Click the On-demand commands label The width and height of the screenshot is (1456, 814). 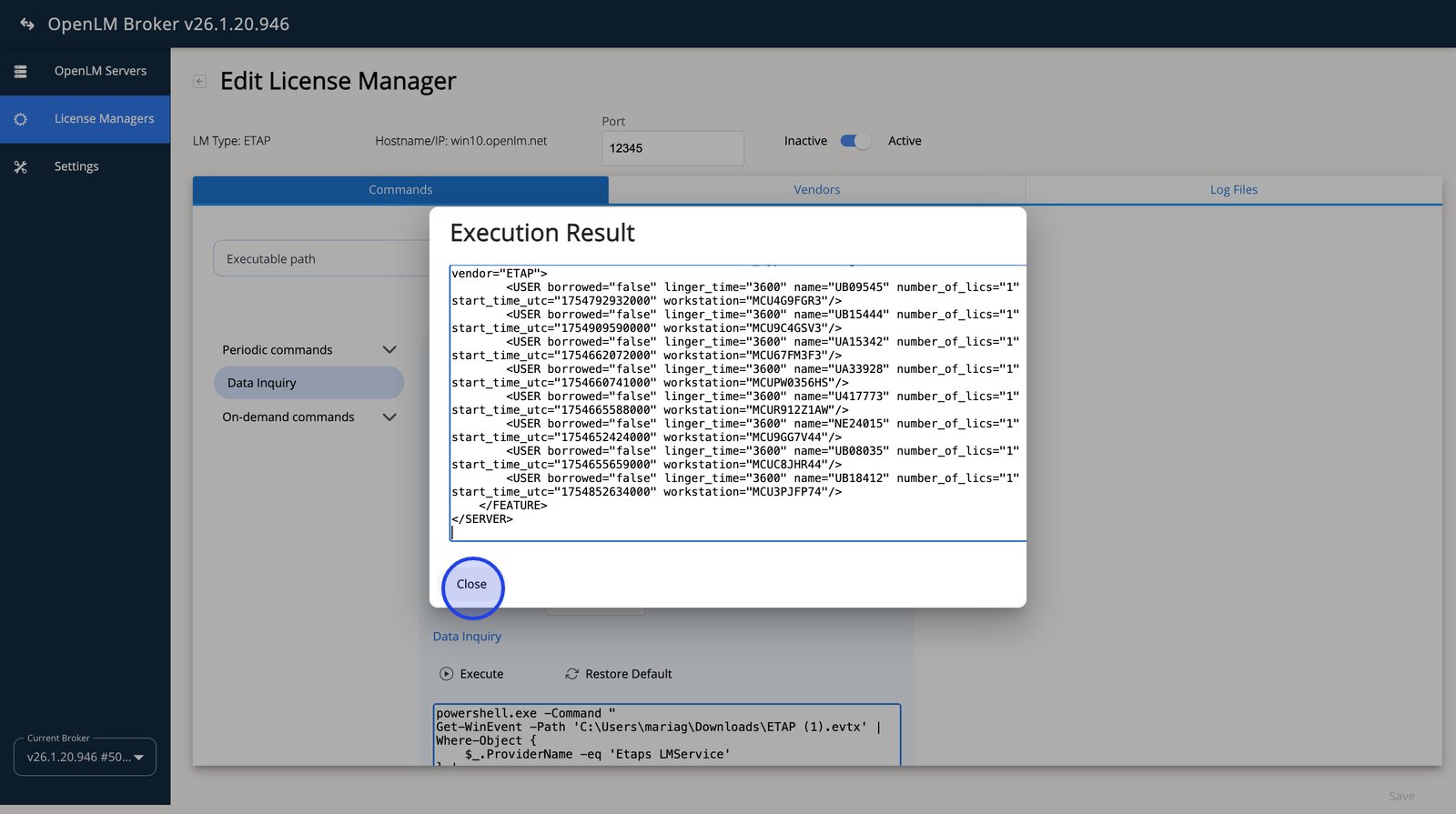point(288,417)
